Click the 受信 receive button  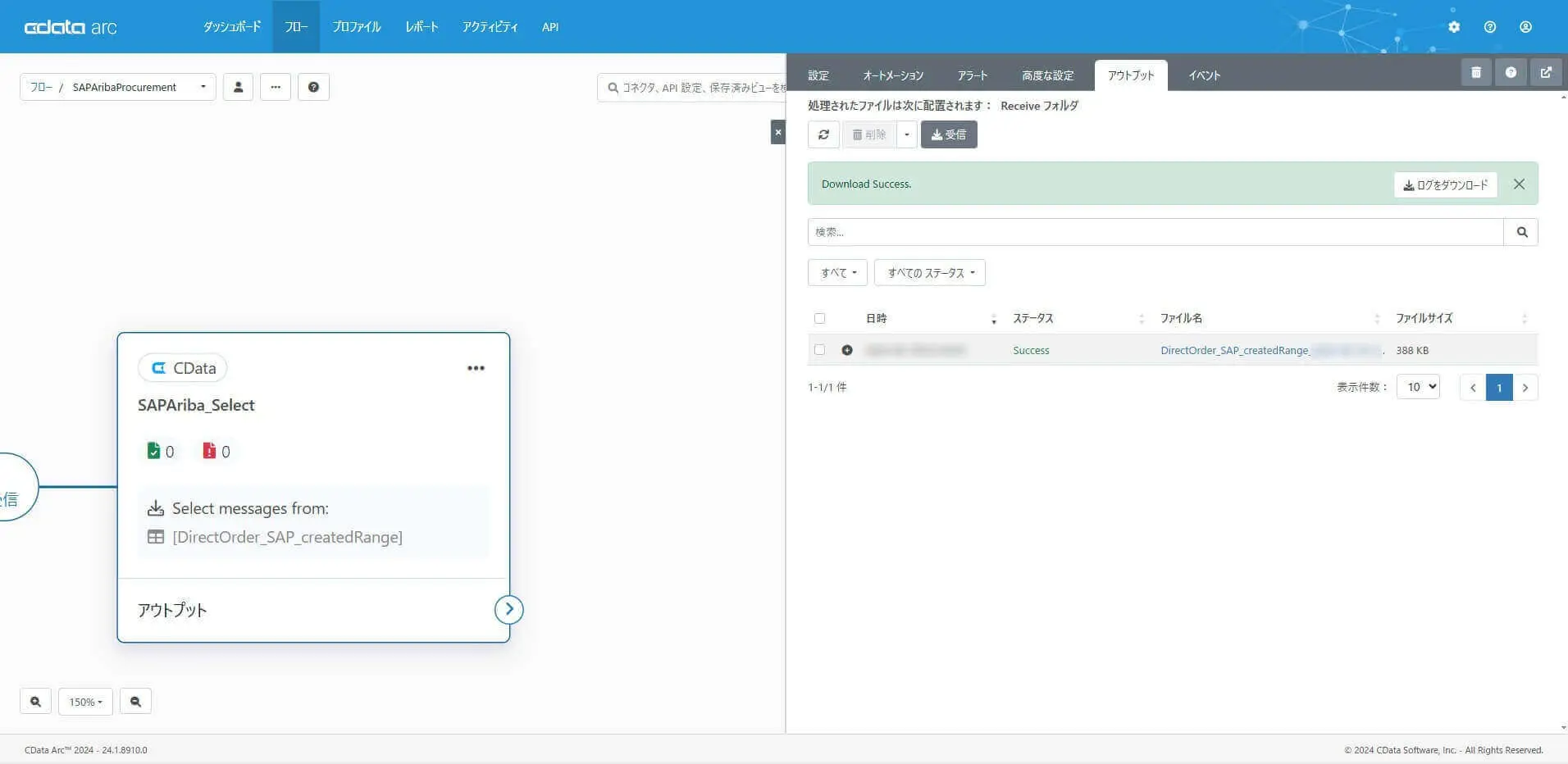[949, 134]
